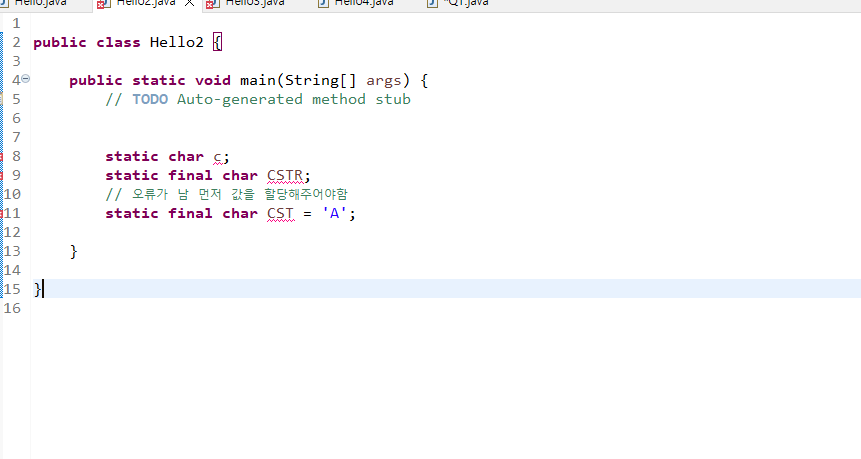
Task: Click line number 2 in the gutter
Action: pyautogui.click(x=16, y=42)
